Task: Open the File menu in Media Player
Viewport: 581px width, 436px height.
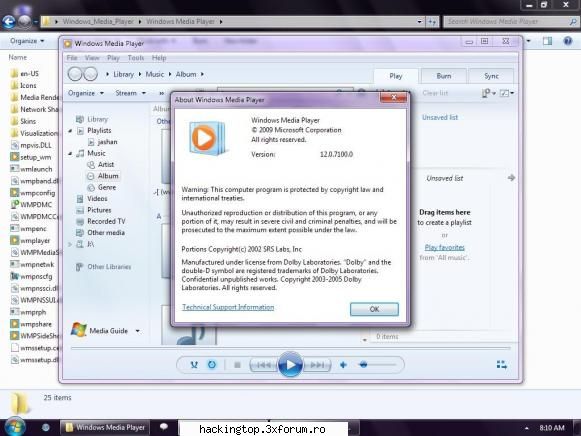Action: (72, 58)
